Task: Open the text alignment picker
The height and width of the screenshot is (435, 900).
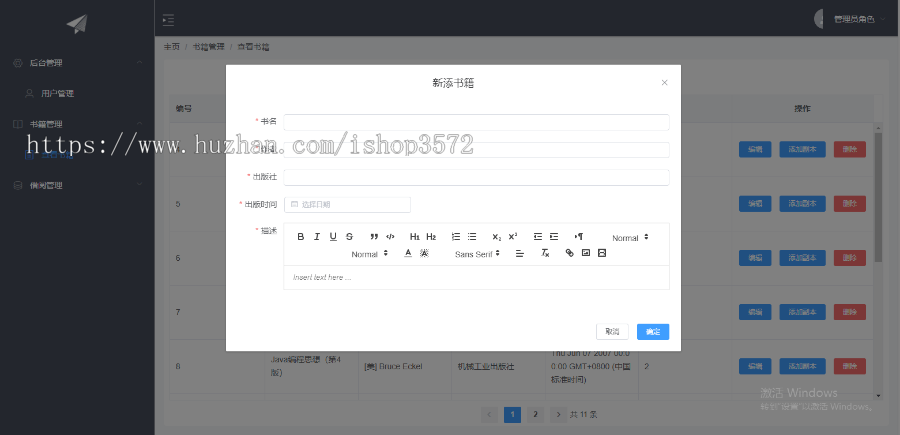Action: 519,253
